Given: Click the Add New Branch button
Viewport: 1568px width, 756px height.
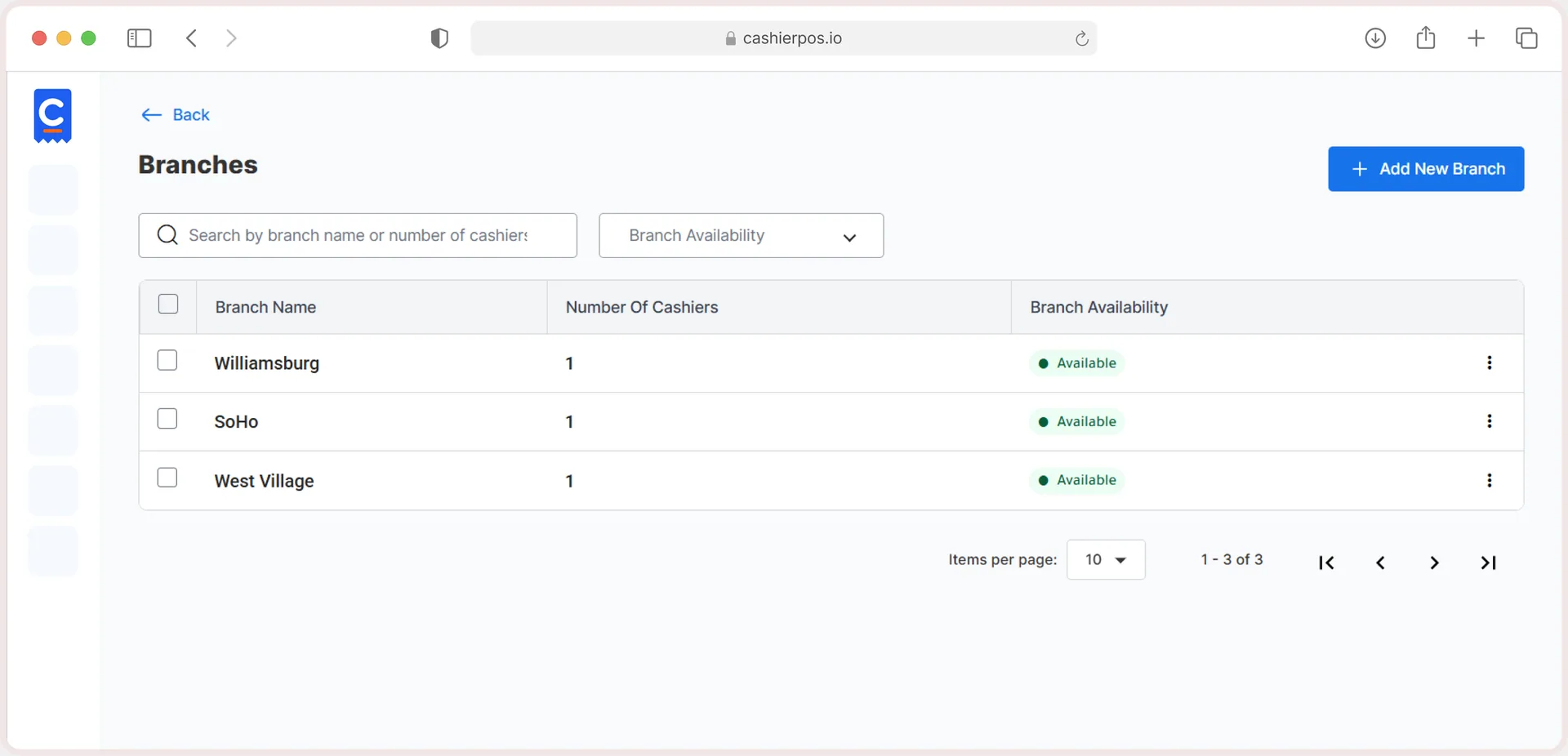Looking at the screenshot, I should point(1426,169).
